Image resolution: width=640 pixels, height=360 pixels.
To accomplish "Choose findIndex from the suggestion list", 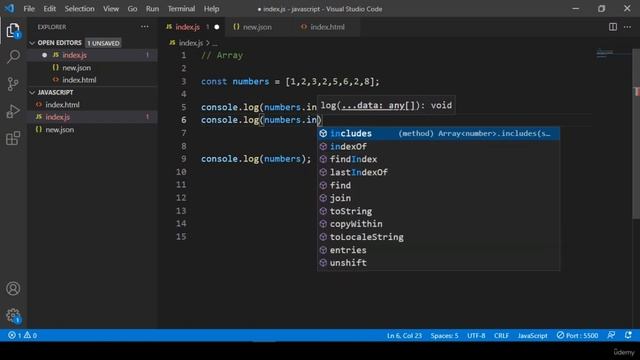I will click(438, 159).
